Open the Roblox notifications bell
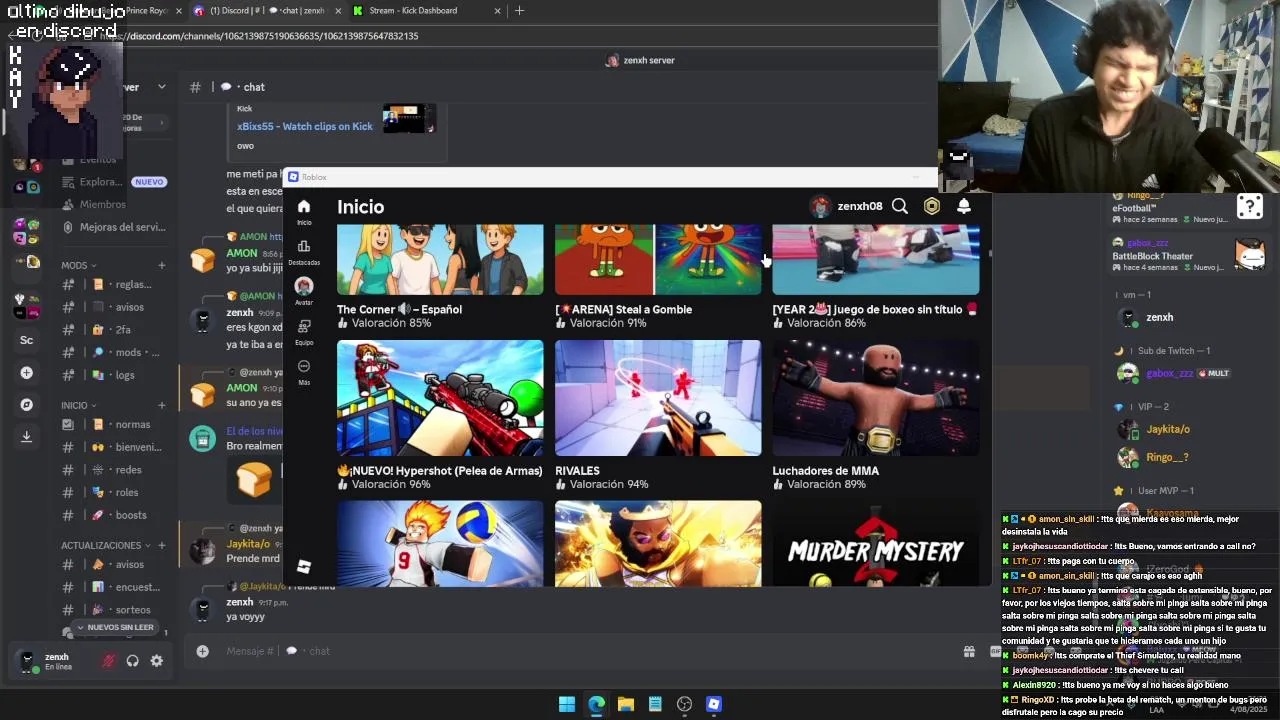 click(964, 206)
